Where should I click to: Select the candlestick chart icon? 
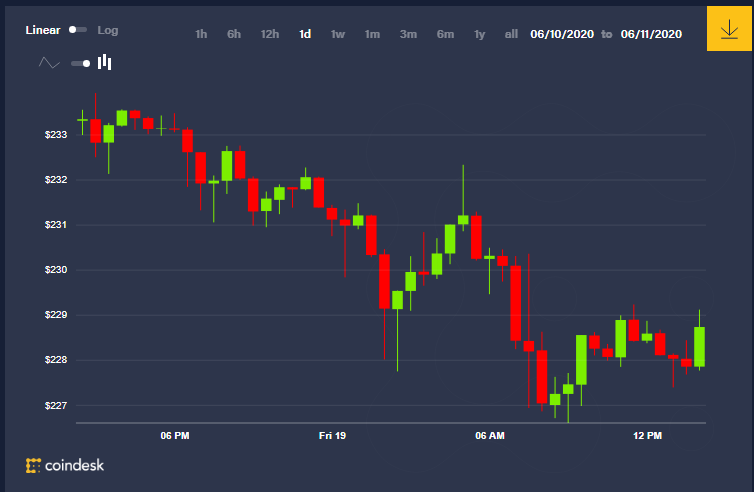tap(104, 63)
